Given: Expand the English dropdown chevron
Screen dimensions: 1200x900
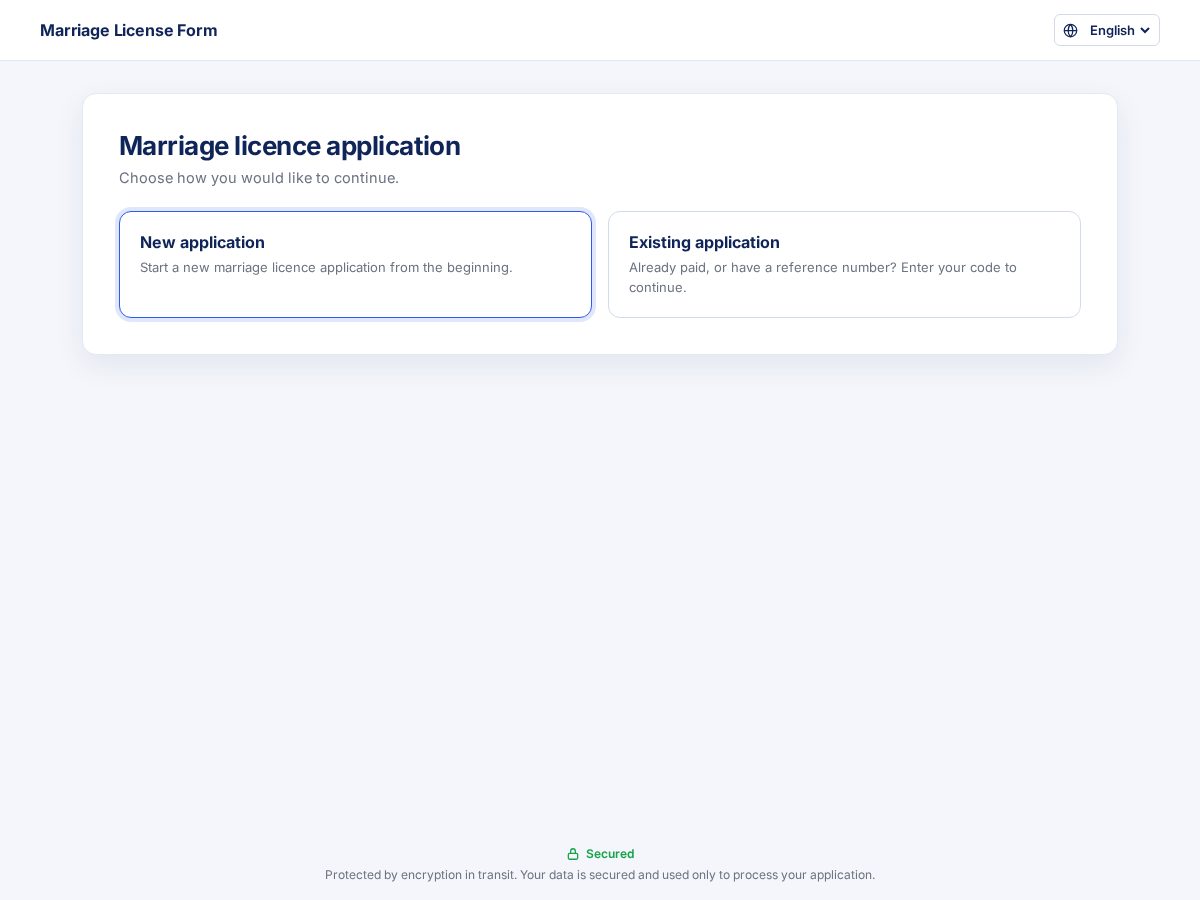Looking at the screenshot, I should pyautogui.click(x=1145, y=30).
